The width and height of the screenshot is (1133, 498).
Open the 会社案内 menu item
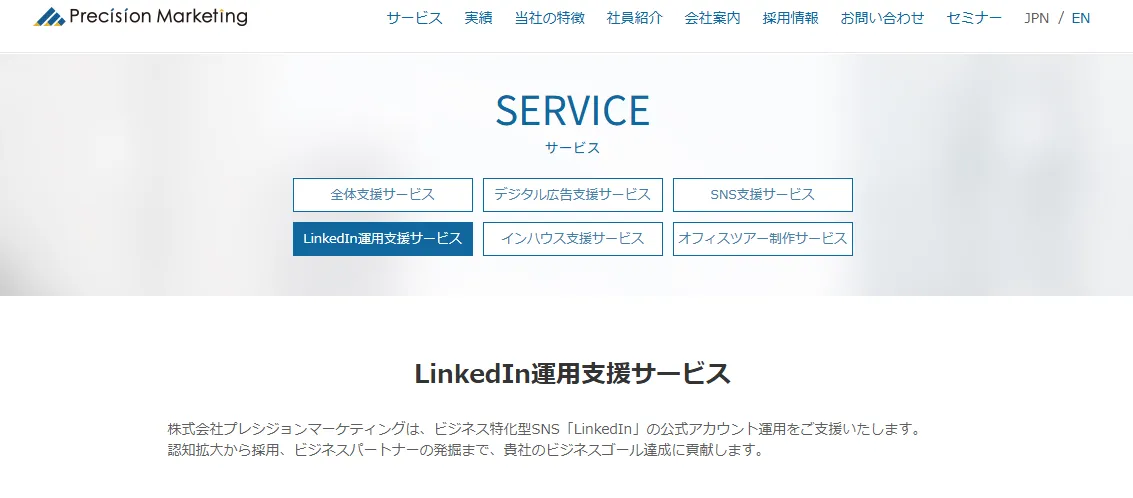712,18
